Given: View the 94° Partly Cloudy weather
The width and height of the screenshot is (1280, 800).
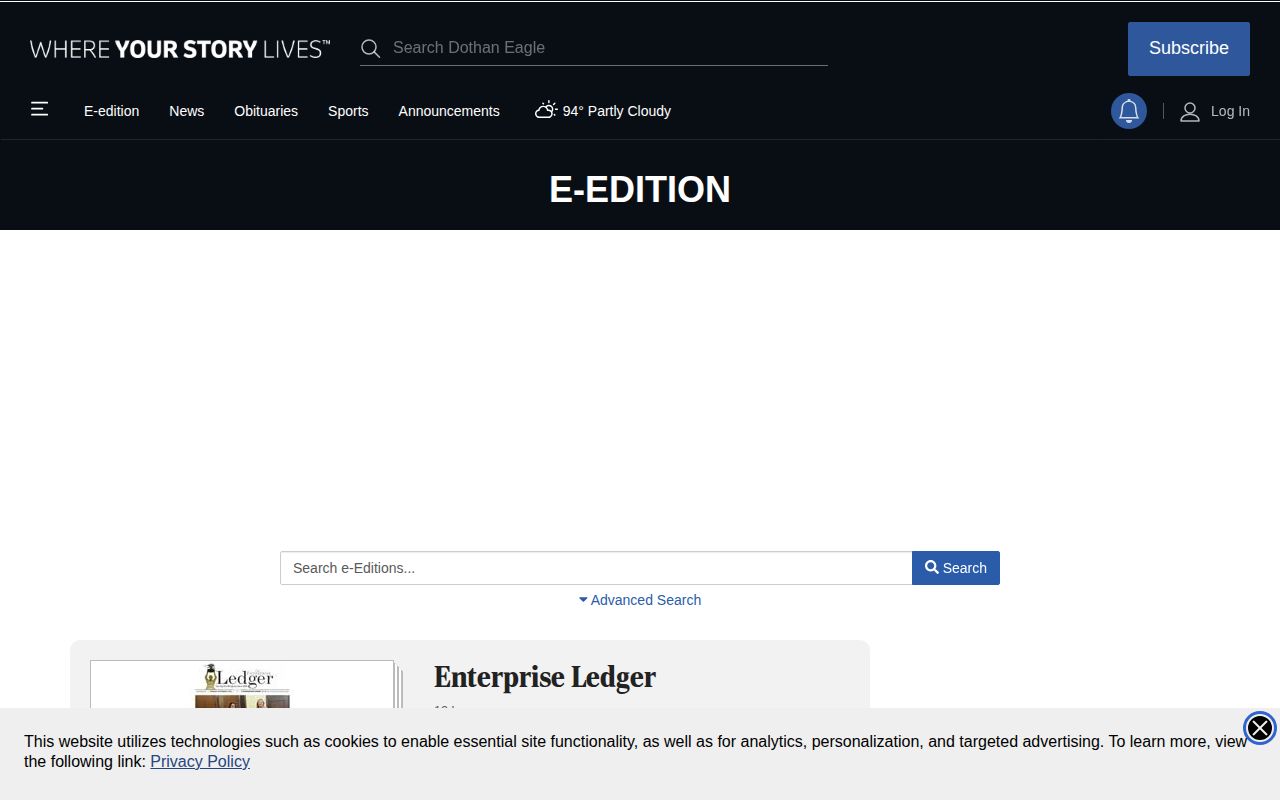Looking at the screenshot, I should click(x=603, y=111).
